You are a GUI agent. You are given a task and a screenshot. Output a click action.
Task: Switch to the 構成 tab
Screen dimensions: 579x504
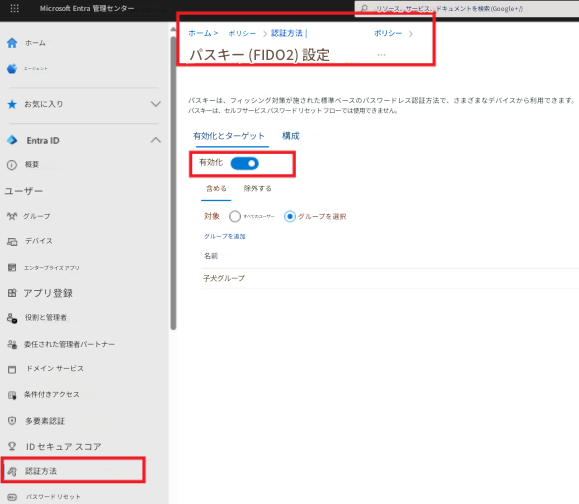click(291, 136)
